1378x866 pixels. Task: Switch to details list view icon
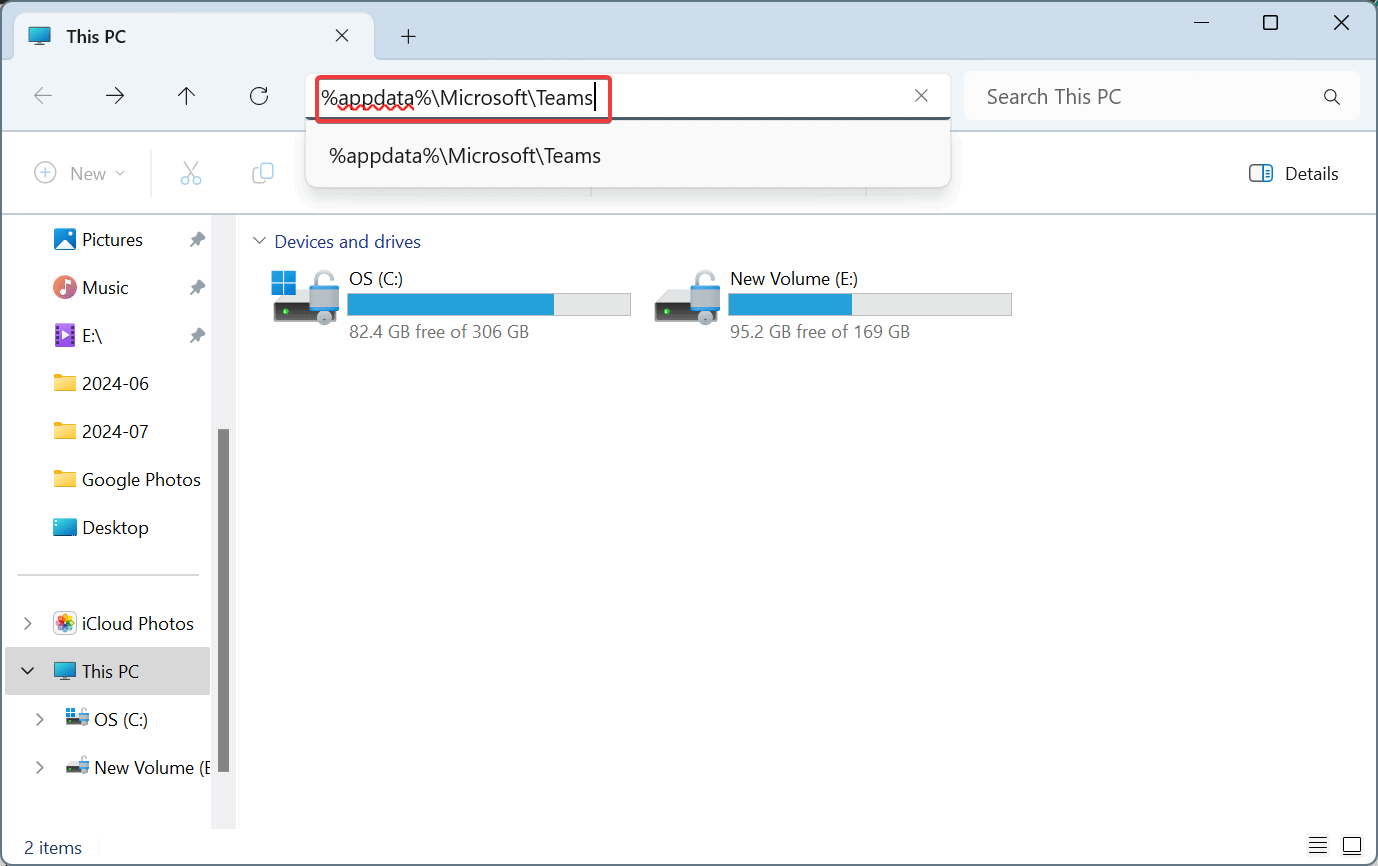[1318, 845]
